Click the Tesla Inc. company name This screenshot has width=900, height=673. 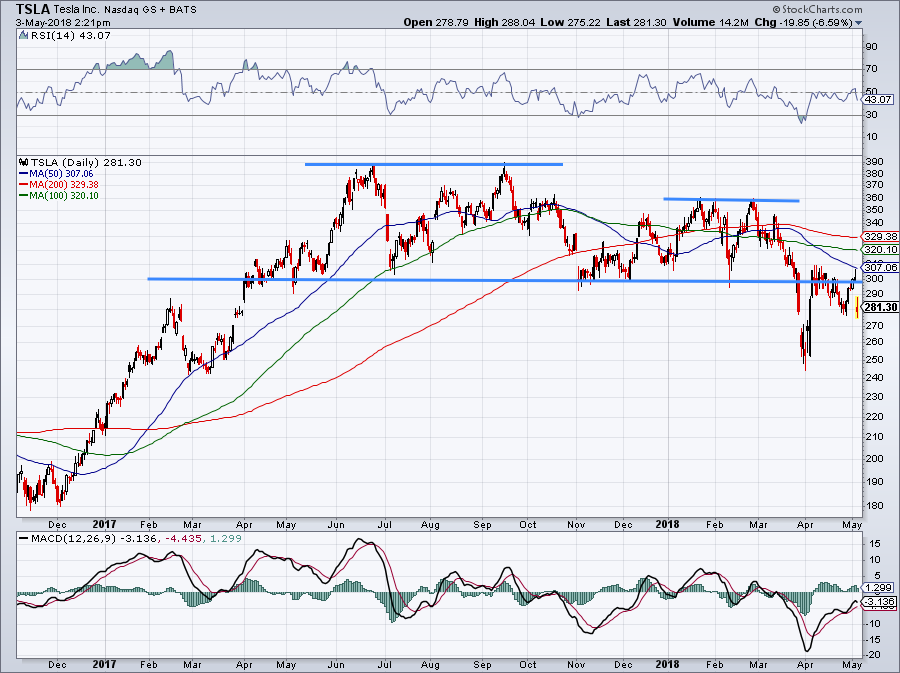tap(75, 10)
